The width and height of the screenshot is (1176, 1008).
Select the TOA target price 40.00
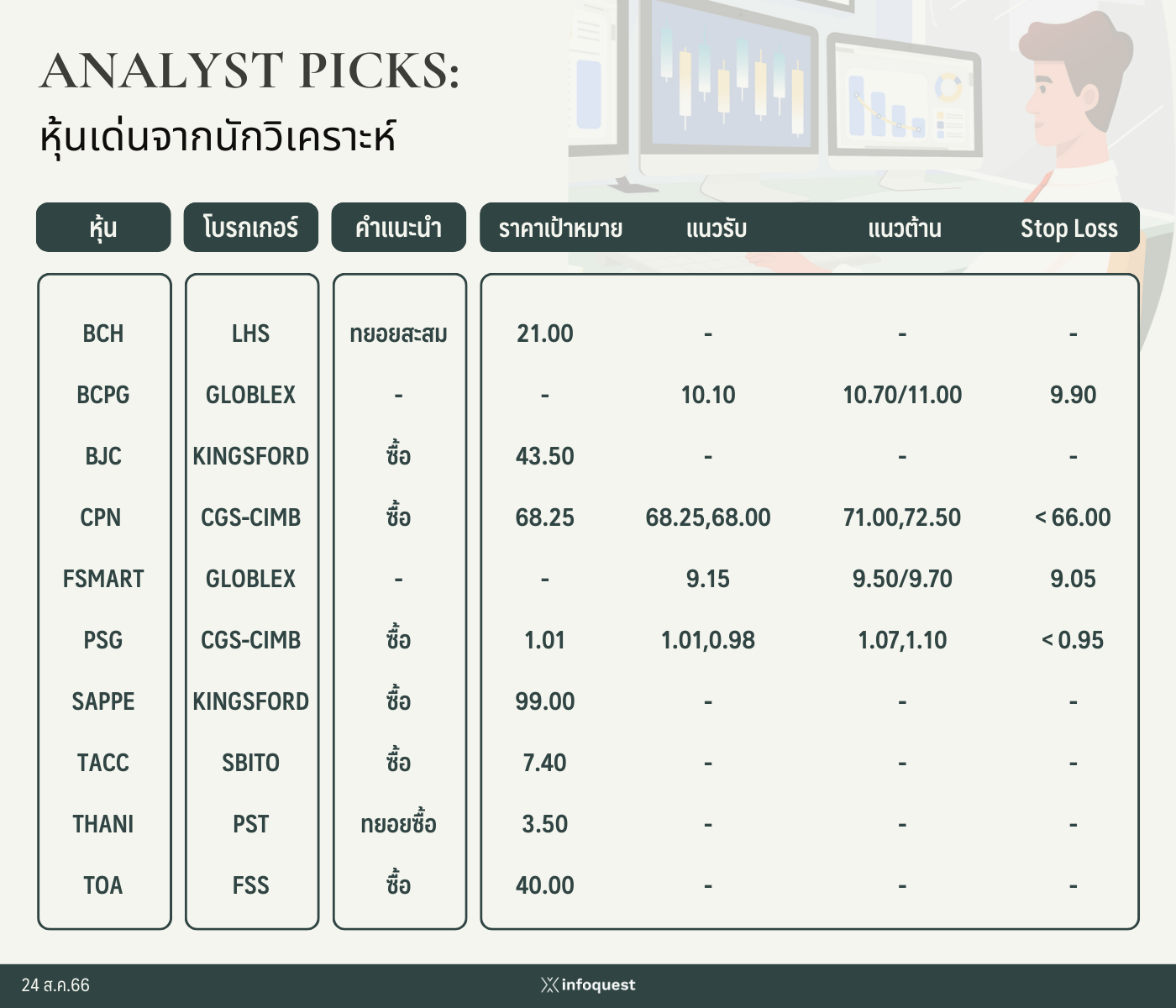point(545,885)
